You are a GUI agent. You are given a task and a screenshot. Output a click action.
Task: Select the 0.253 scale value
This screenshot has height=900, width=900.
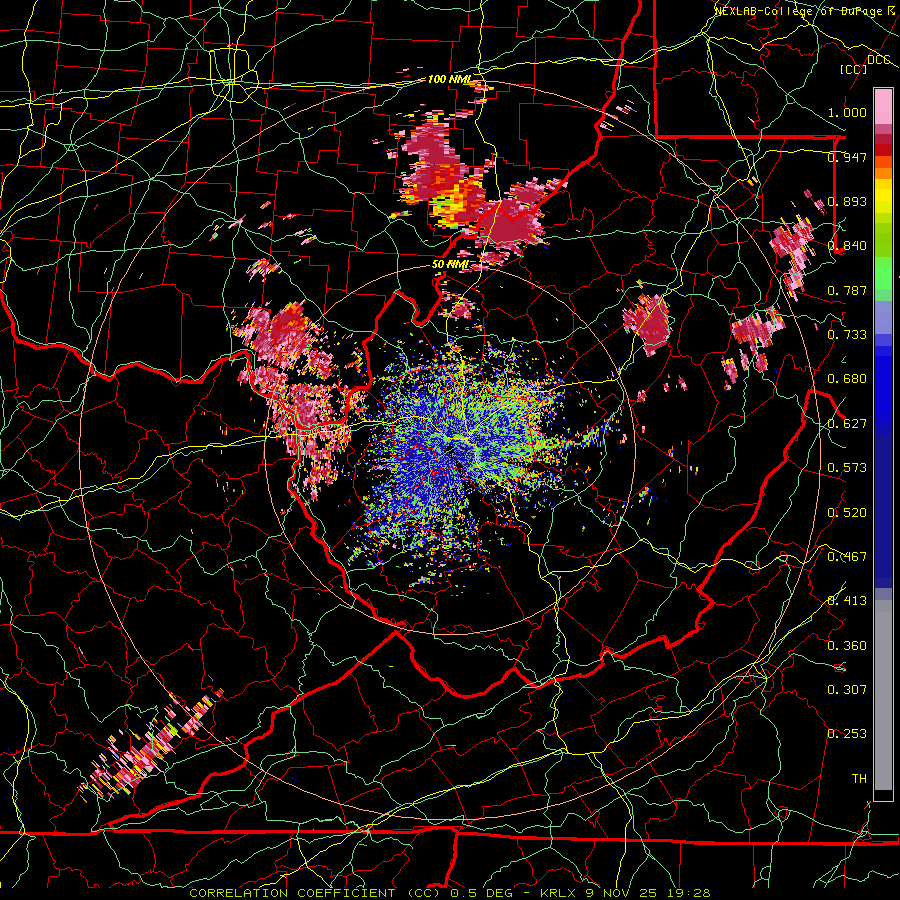pyautogui.click(x=847, y=734)
